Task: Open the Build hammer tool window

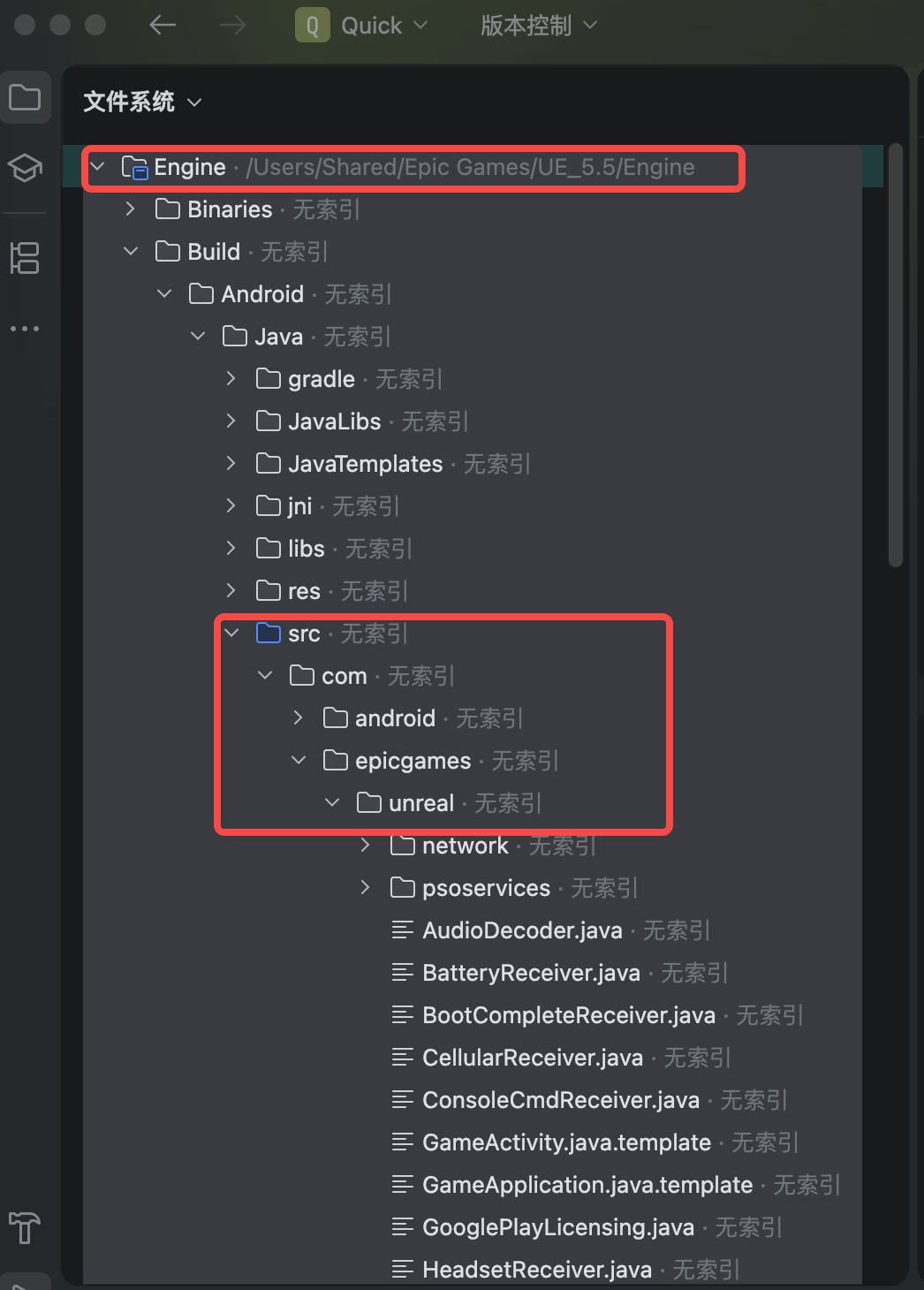Action: (25, 1227)
